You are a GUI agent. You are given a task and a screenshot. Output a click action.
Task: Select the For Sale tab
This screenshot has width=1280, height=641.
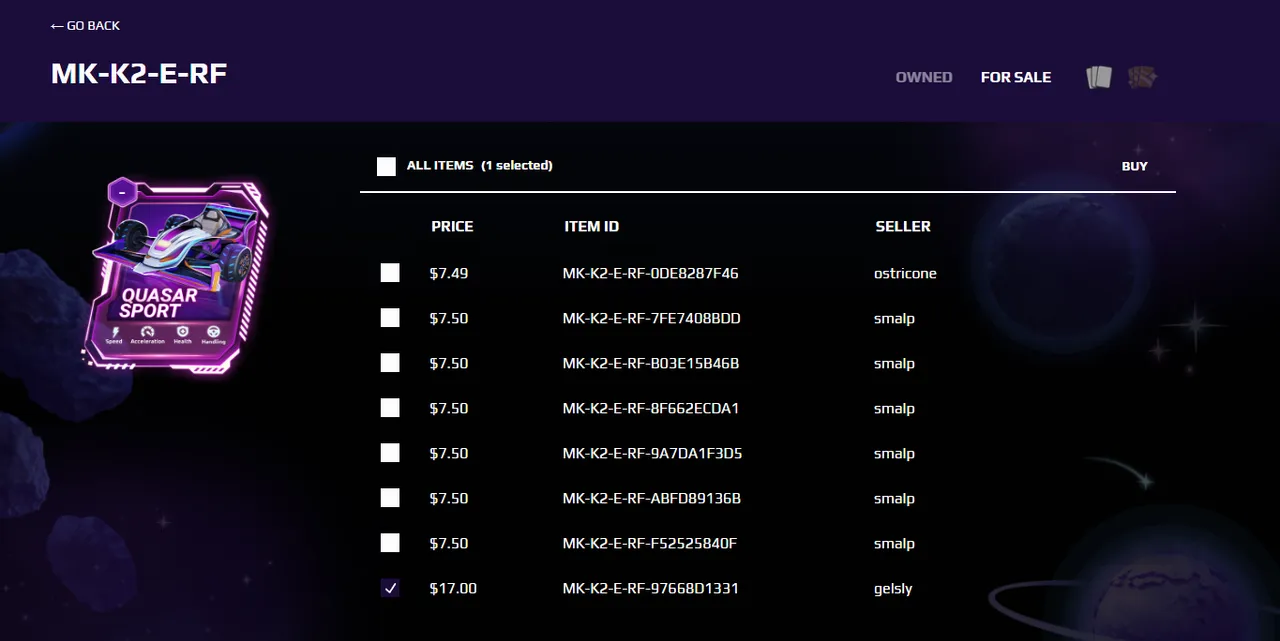click(1016, 77)
